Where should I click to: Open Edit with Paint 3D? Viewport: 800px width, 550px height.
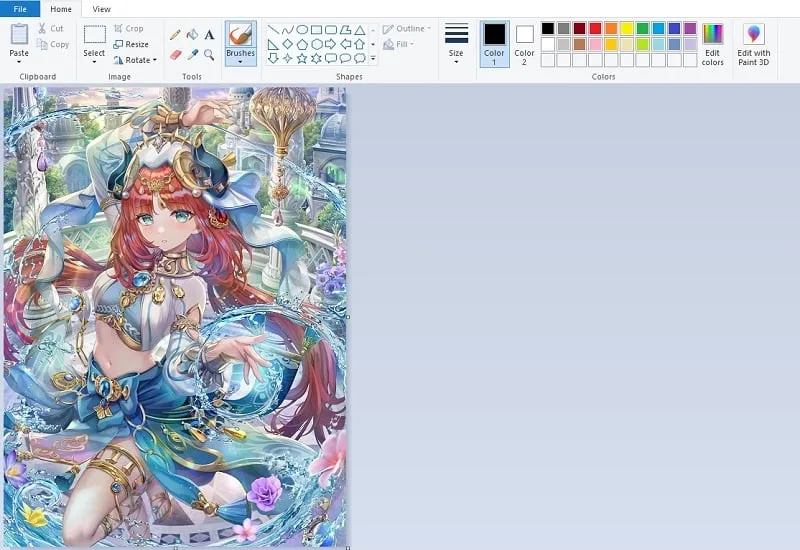click(753, 44)
